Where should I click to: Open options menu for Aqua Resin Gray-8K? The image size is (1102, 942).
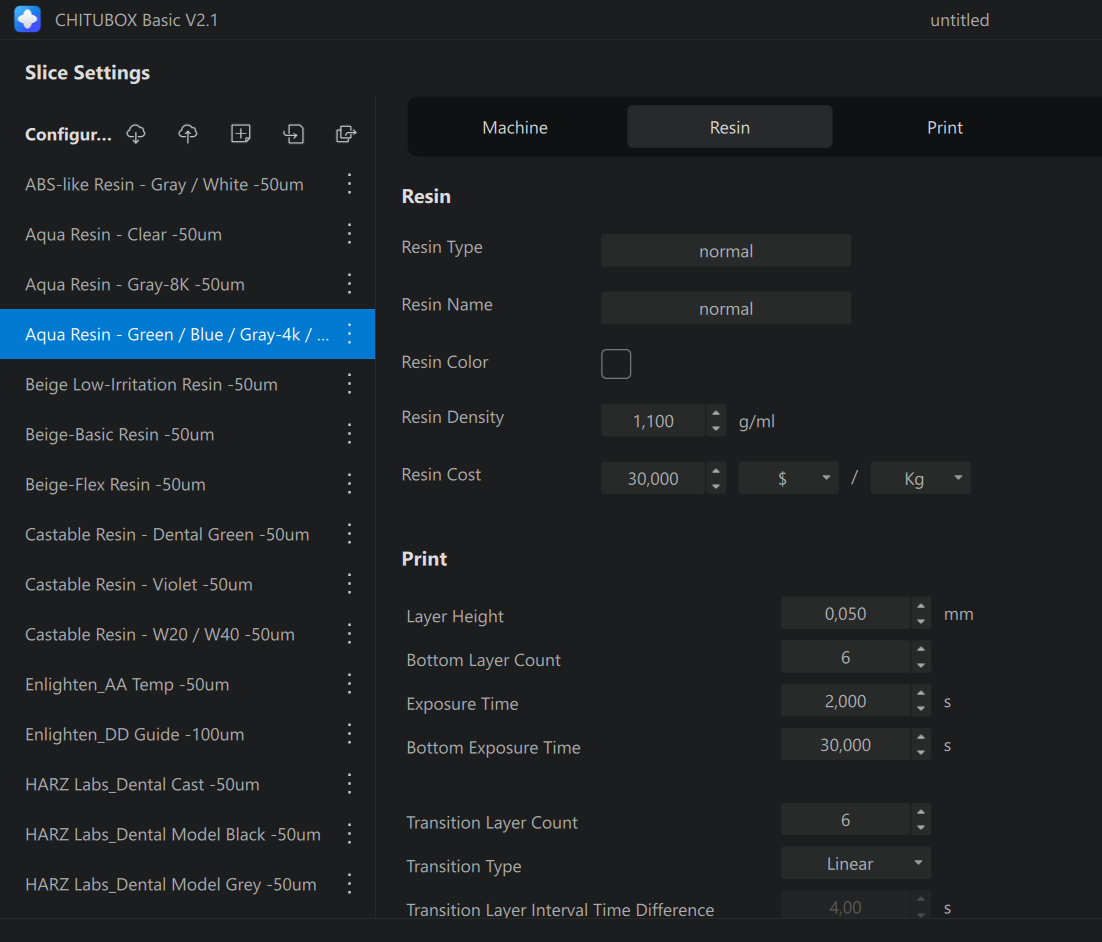coord(349,284)
